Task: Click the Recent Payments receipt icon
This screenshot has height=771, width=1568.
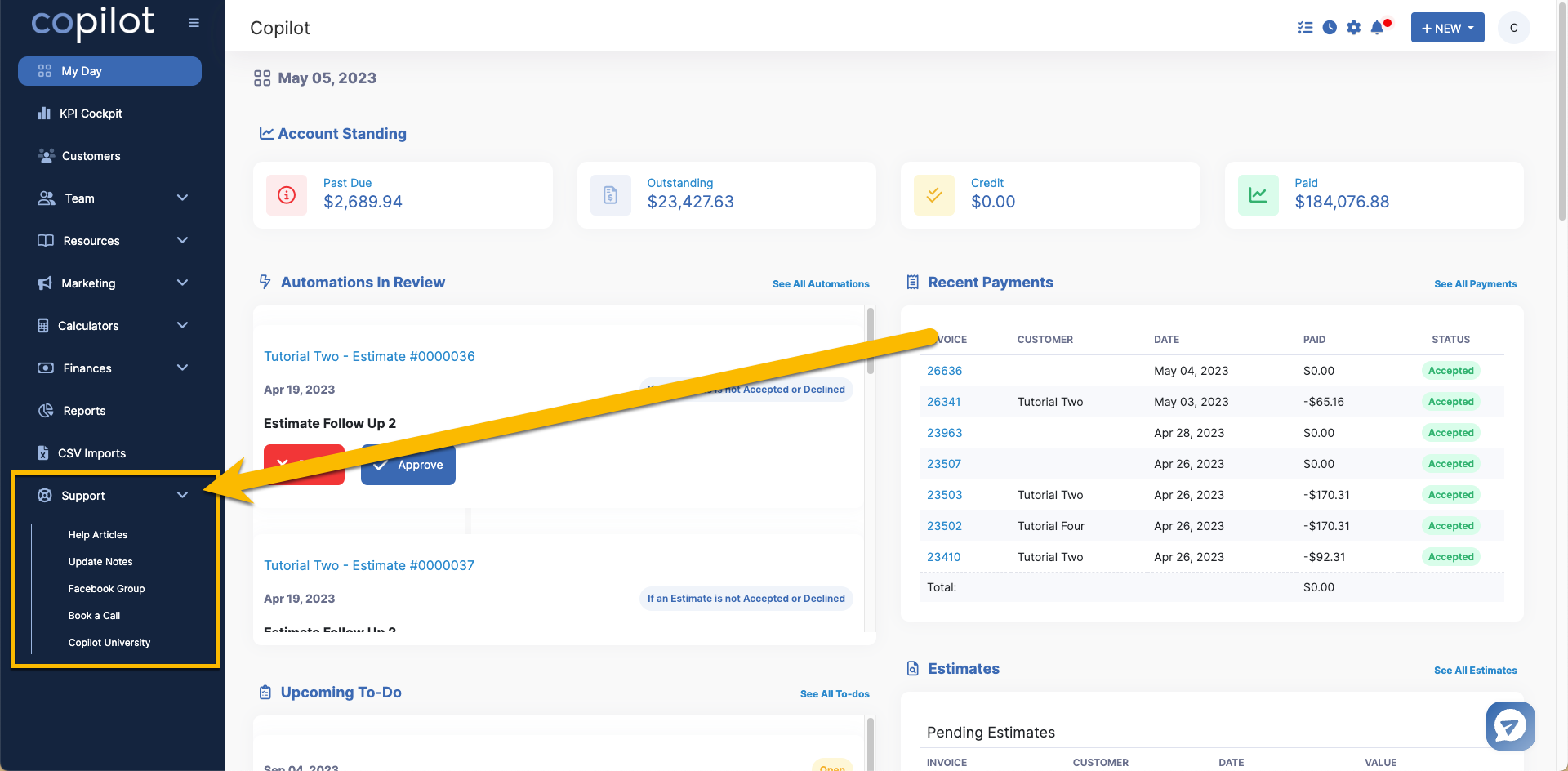Action: (x=913, y=283)
